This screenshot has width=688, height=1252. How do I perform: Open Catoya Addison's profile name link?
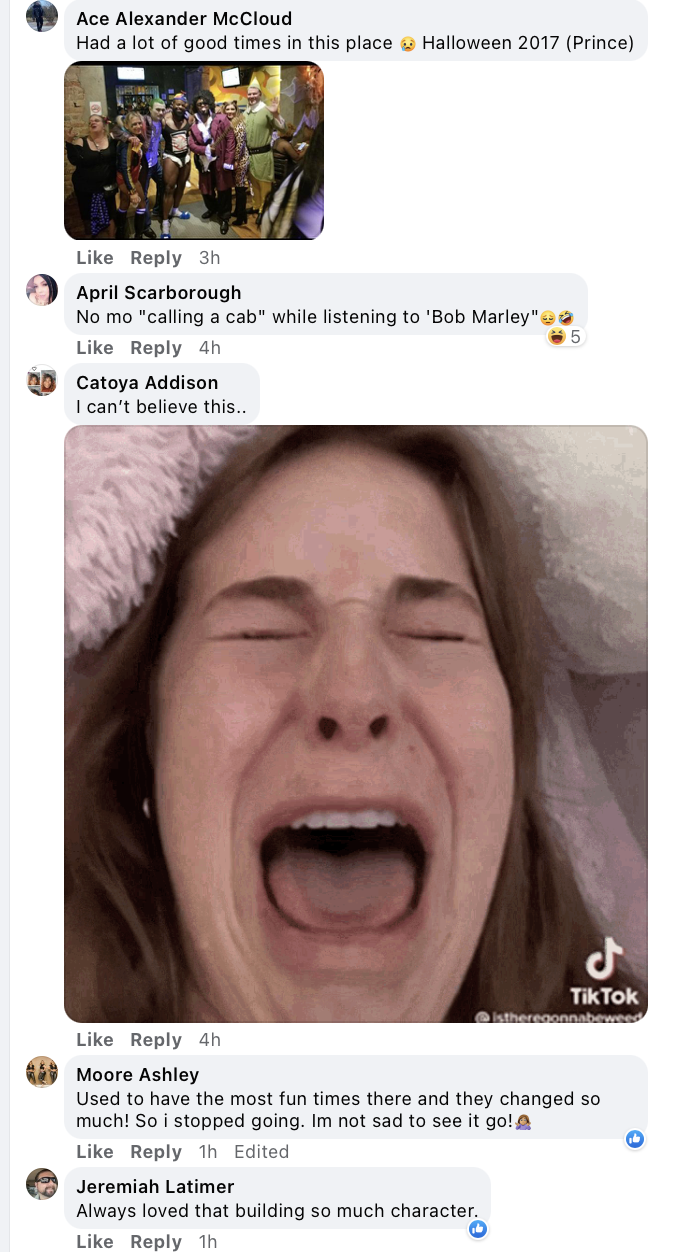pyautogui.click(x=147, y=383)
